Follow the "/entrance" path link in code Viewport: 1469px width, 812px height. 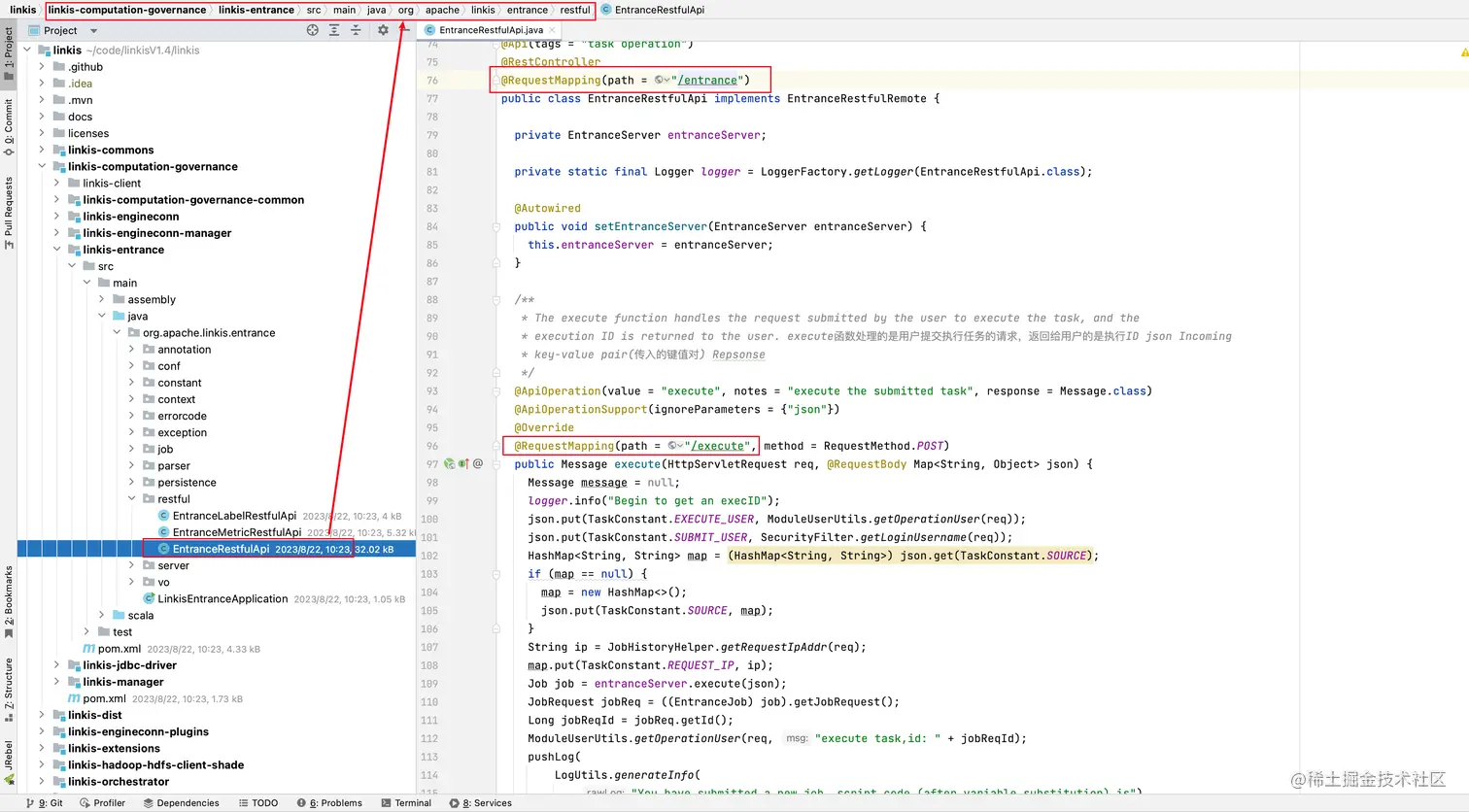(x=707, y=81)
